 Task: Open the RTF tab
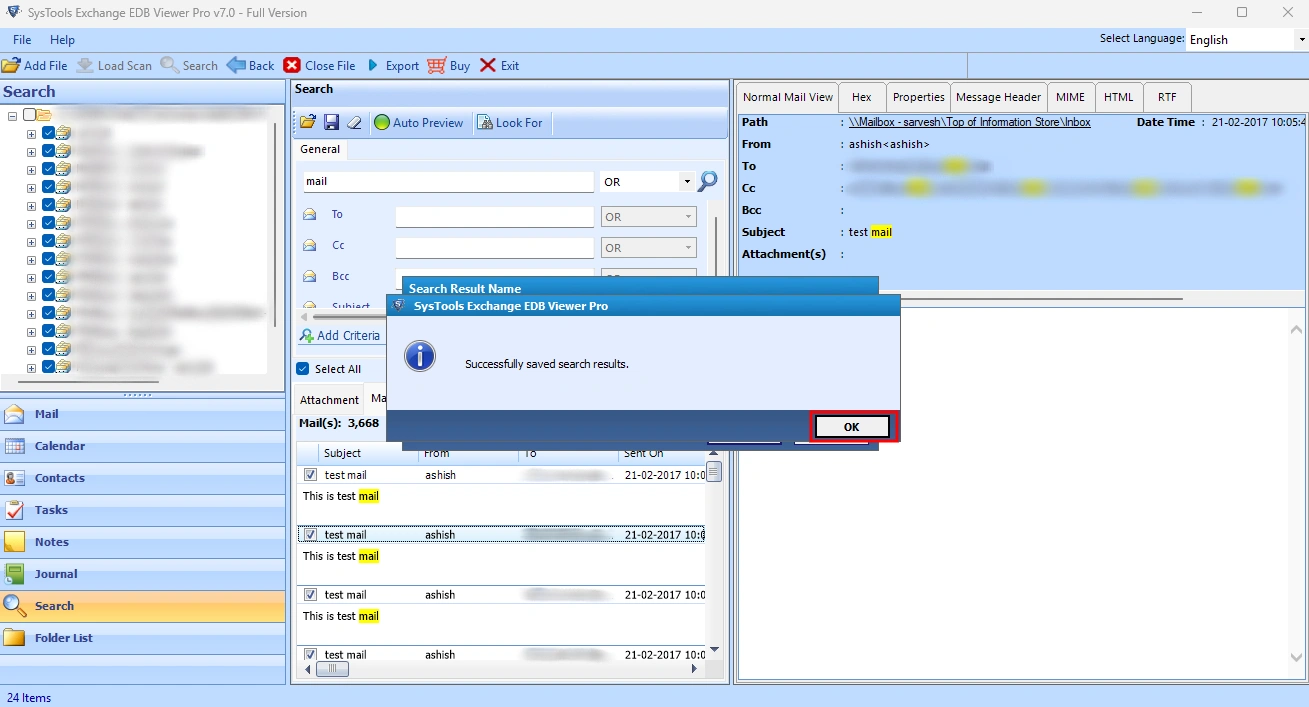click(1167, 97)
